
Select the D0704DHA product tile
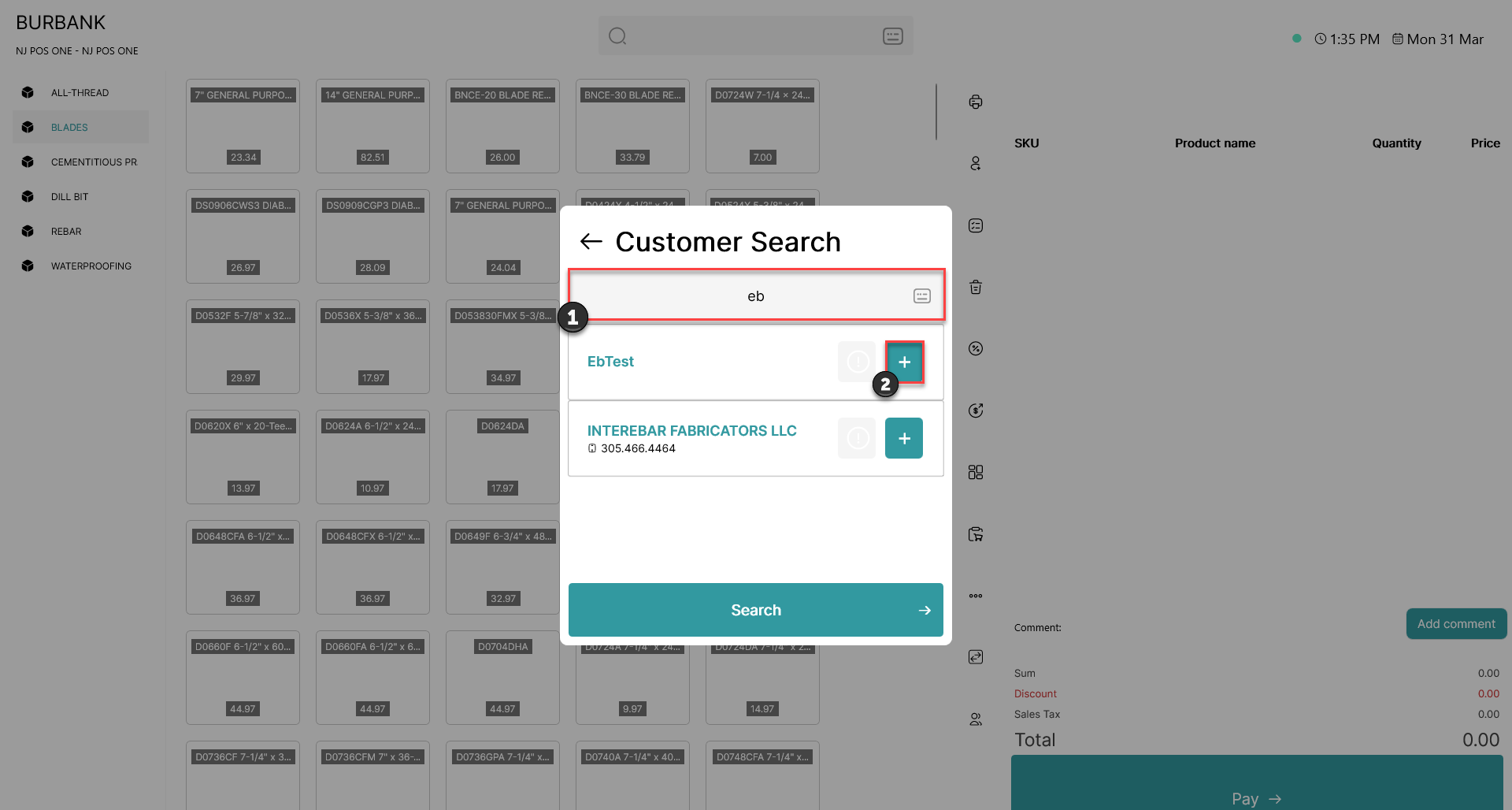click(502, 678)
